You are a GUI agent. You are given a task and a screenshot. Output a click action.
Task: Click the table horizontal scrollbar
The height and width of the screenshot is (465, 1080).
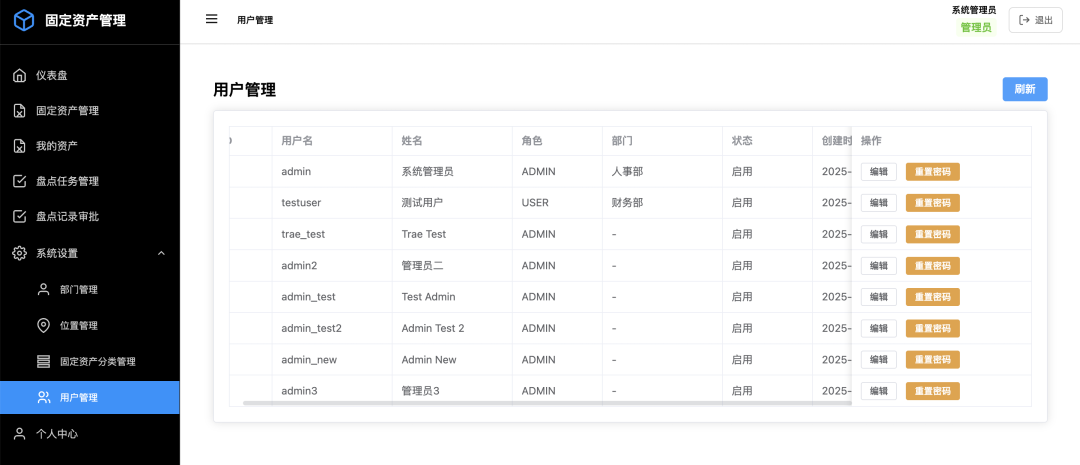click(x=547, y=403)
